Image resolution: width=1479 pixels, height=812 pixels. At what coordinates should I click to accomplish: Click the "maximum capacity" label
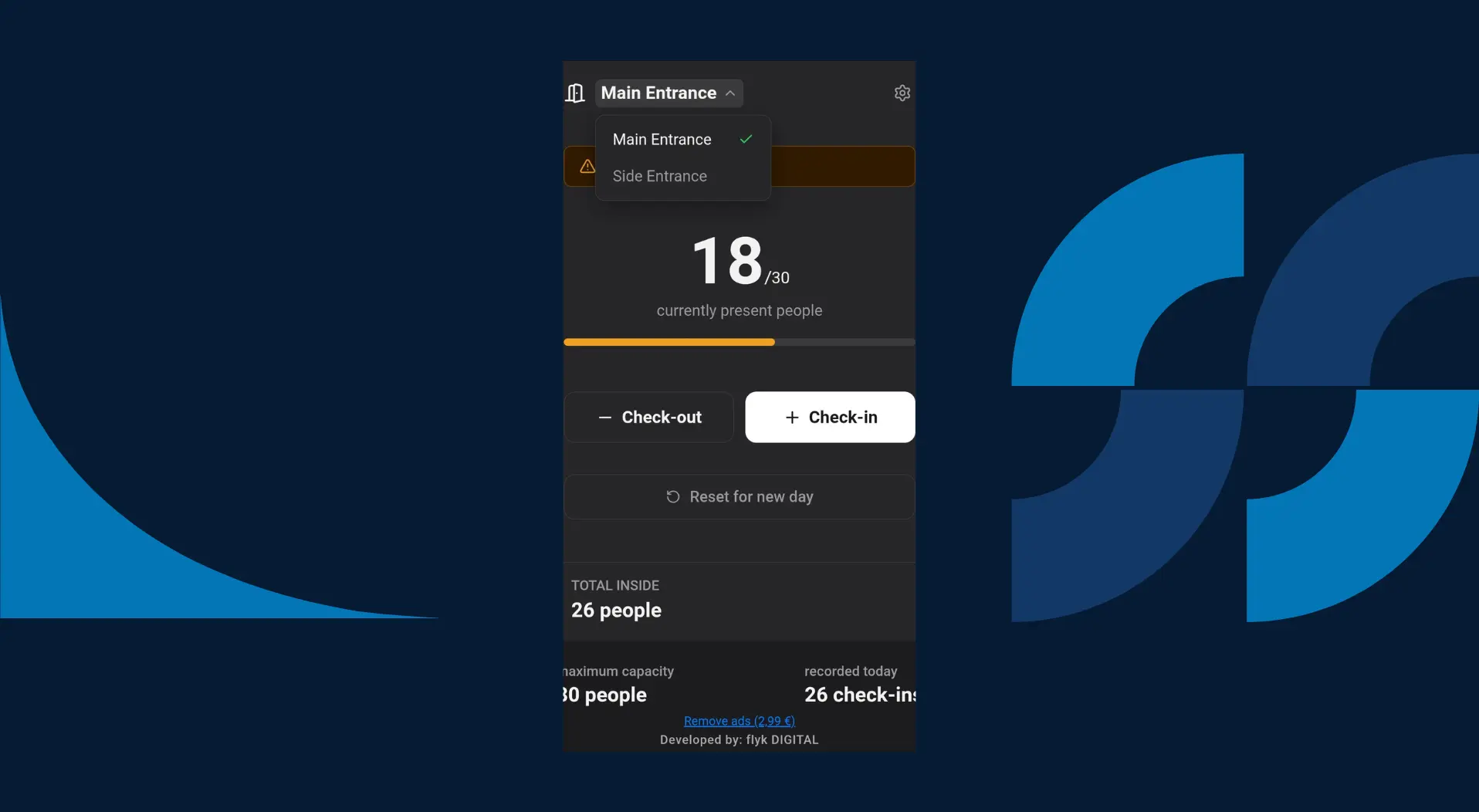618,672
